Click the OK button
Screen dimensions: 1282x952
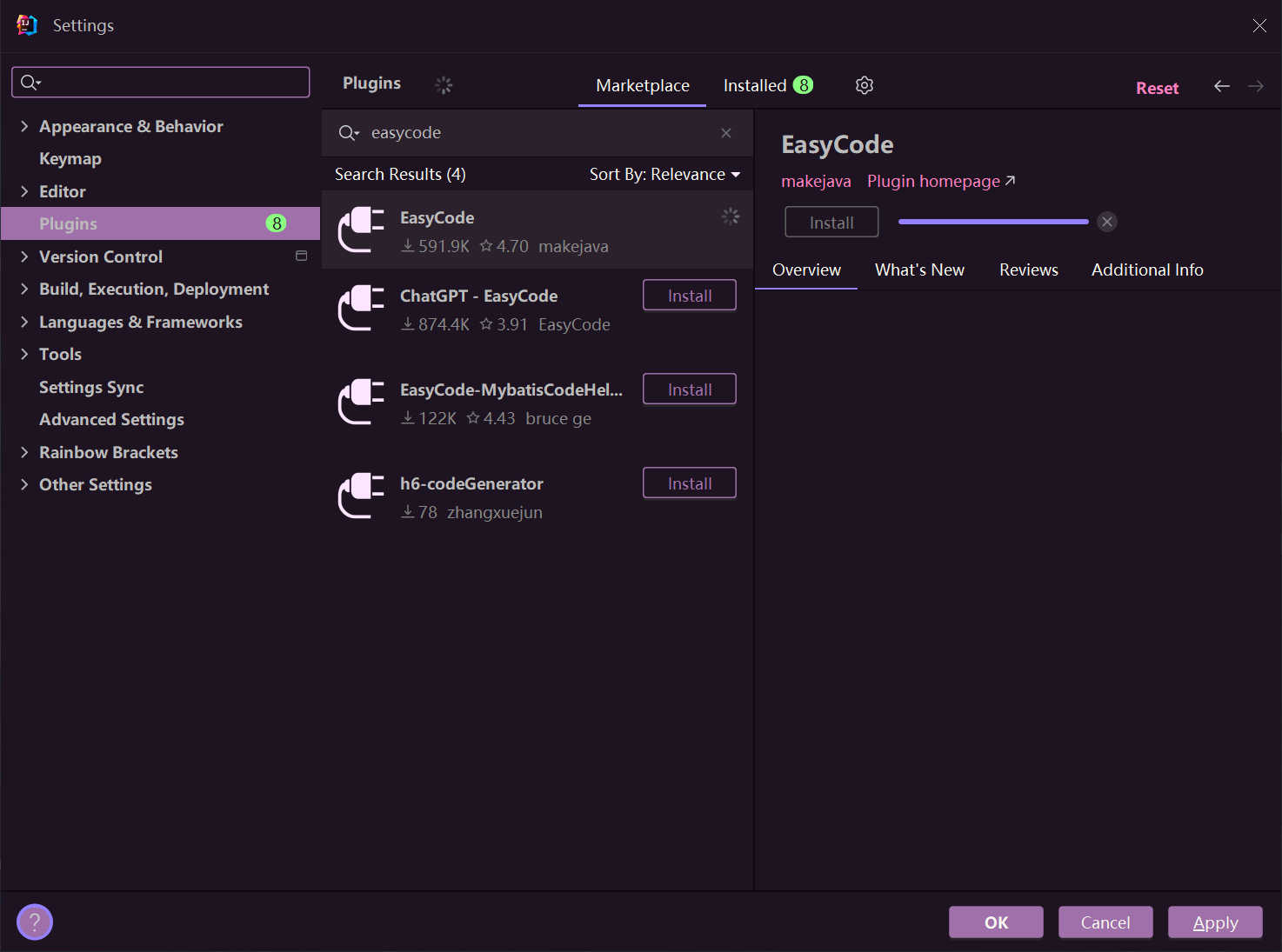996,922
